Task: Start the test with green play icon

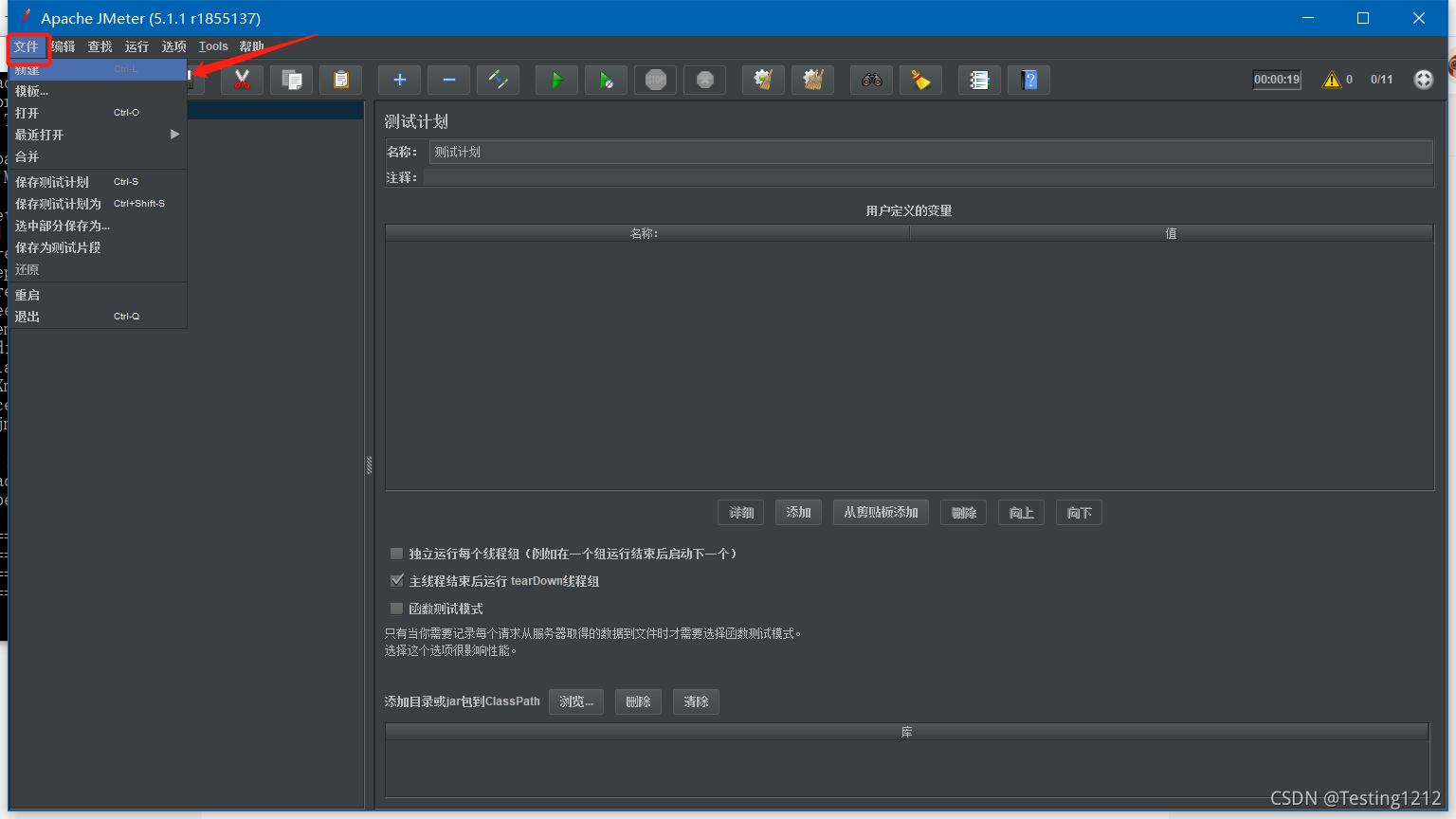Action: coord(557,80)
